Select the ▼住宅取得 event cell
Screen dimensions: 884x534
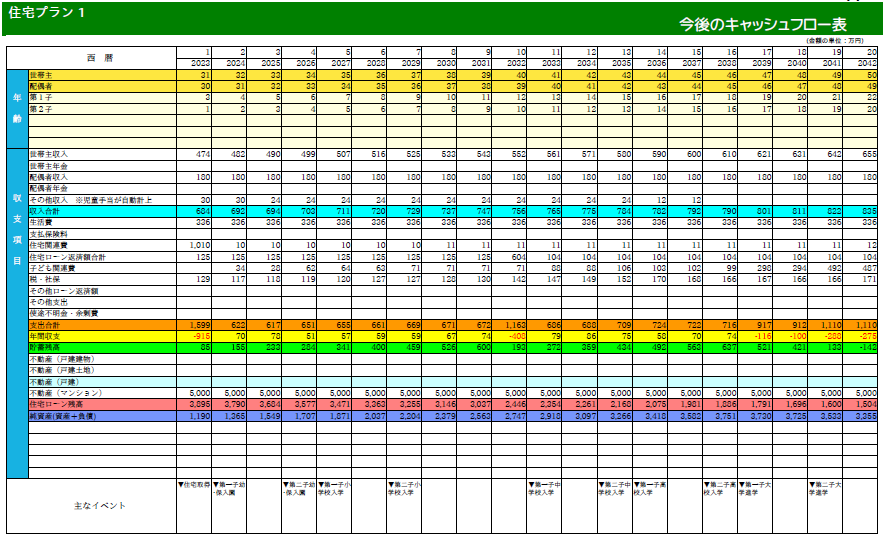pos(194,484)
